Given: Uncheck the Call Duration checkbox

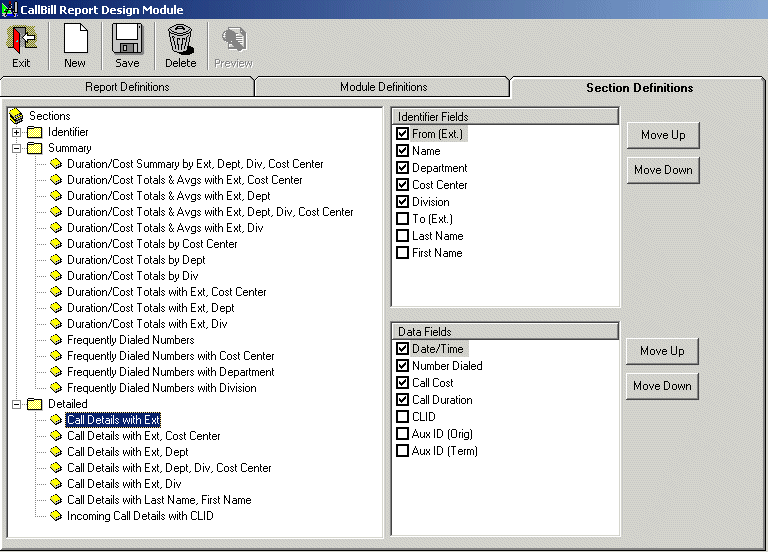Looking at the screenshot, I should pos(403,400).
